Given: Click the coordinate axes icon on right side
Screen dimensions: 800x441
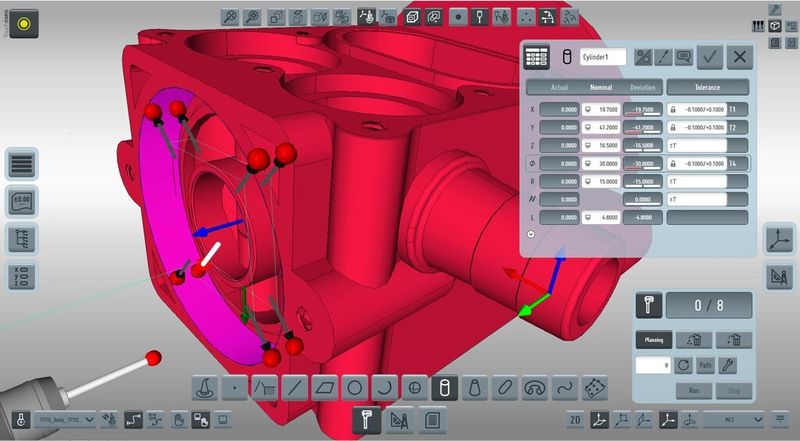Looking at the screenshot, I should click(x=779, y=238).
